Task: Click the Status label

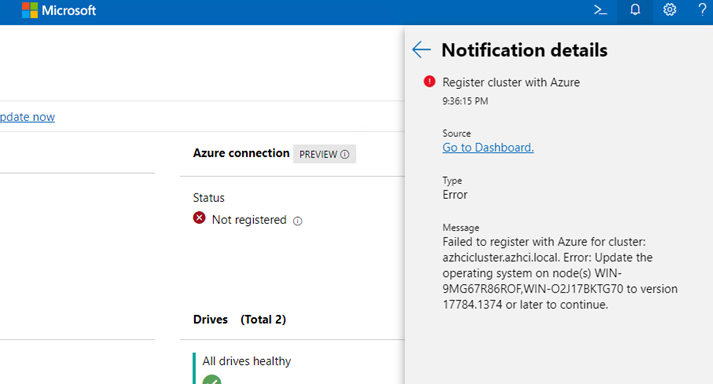Action: 209,198
